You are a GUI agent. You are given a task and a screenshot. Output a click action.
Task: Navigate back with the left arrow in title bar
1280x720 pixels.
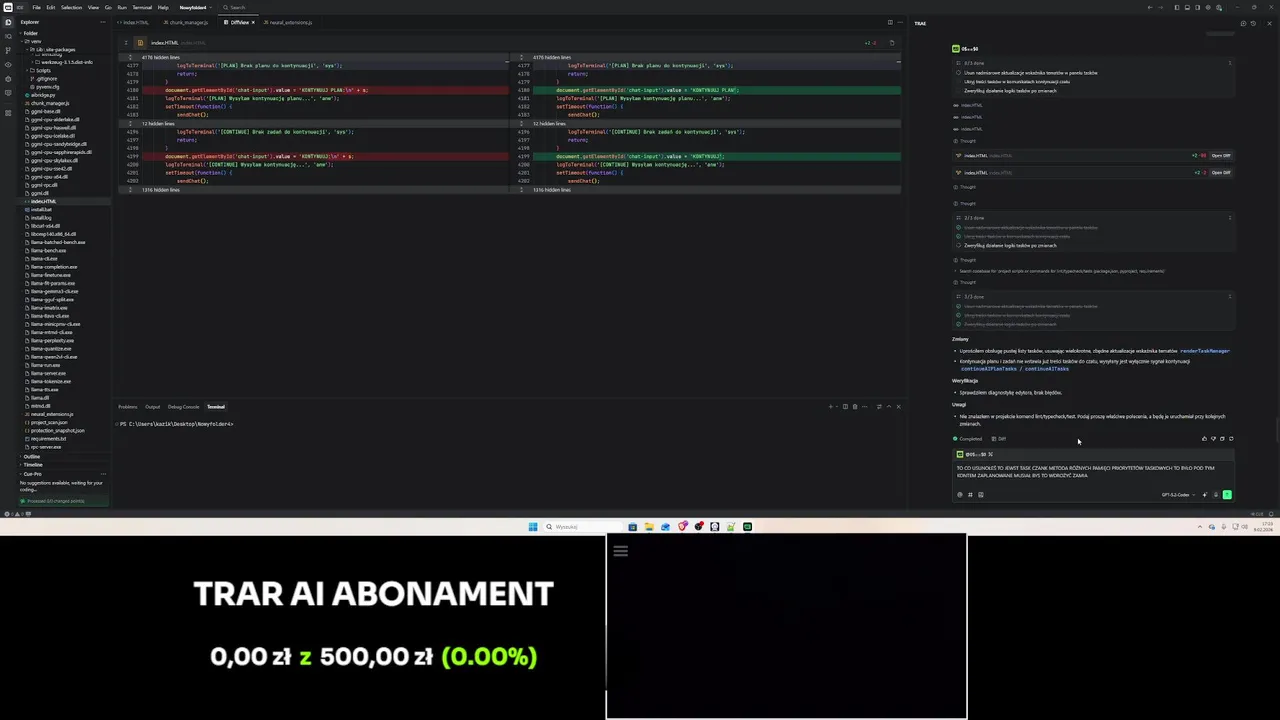tap(1150, 7)
